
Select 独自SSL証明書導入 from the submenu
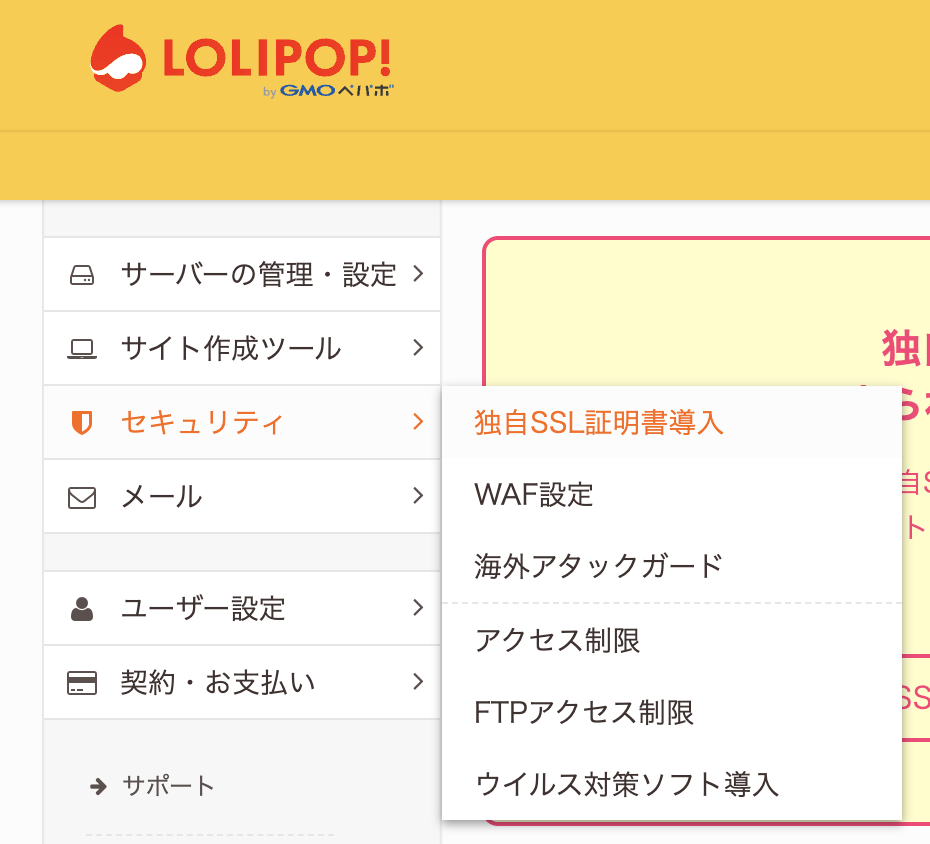(599, 423)
